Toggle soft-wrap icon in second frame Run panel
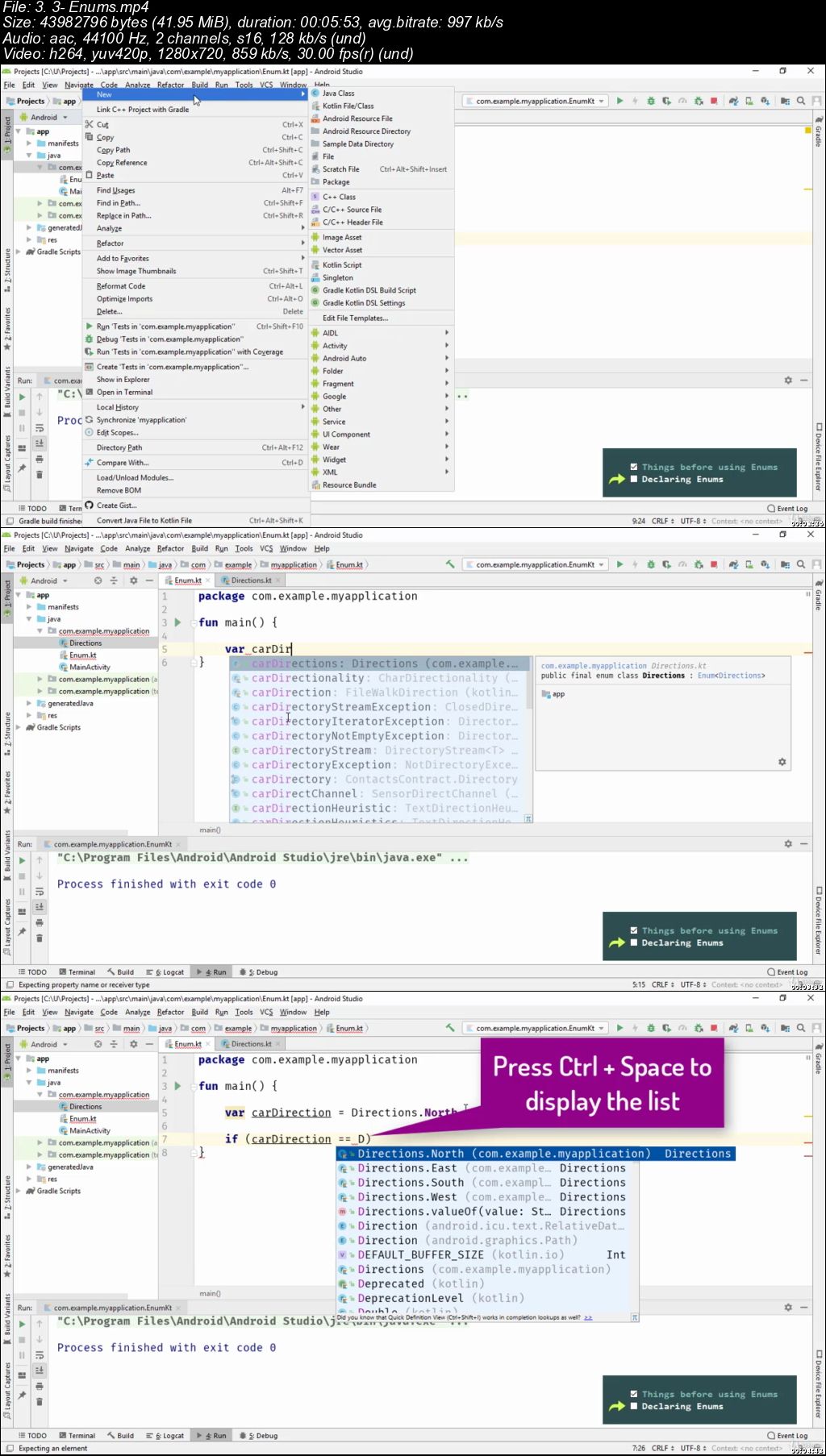This screenshot has width=826, height=1456. click(x=39, y=892)
